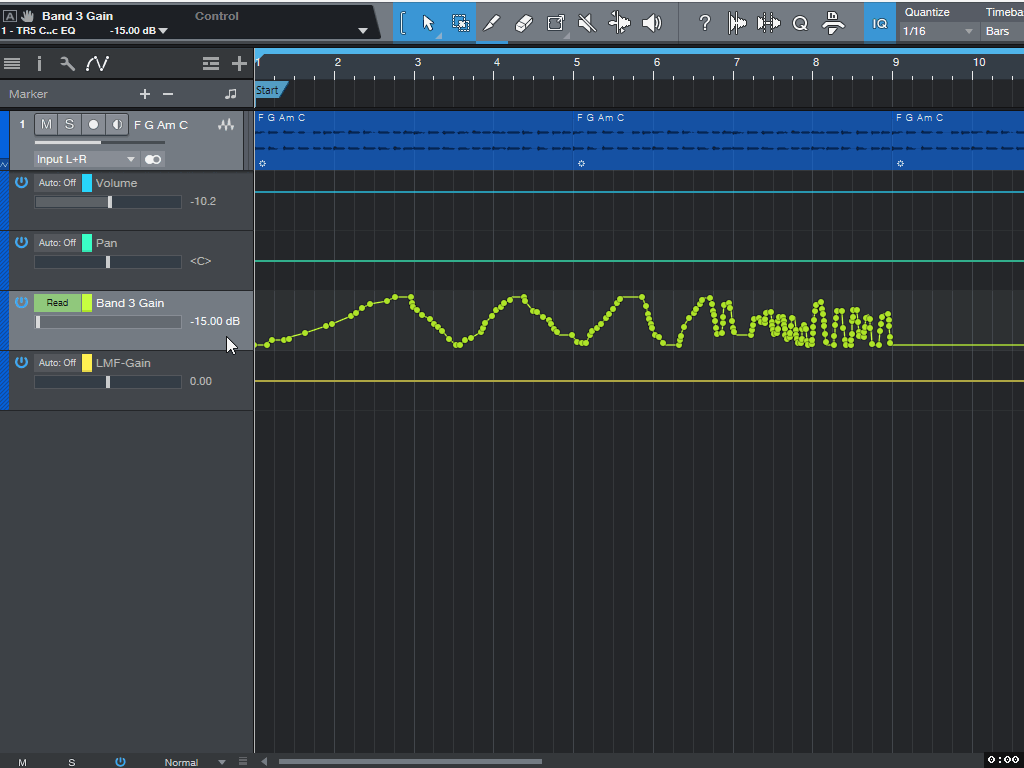Open the Timebase Bars dropdown
Screen dimensions: 1024x768
tap(1002, 31)
